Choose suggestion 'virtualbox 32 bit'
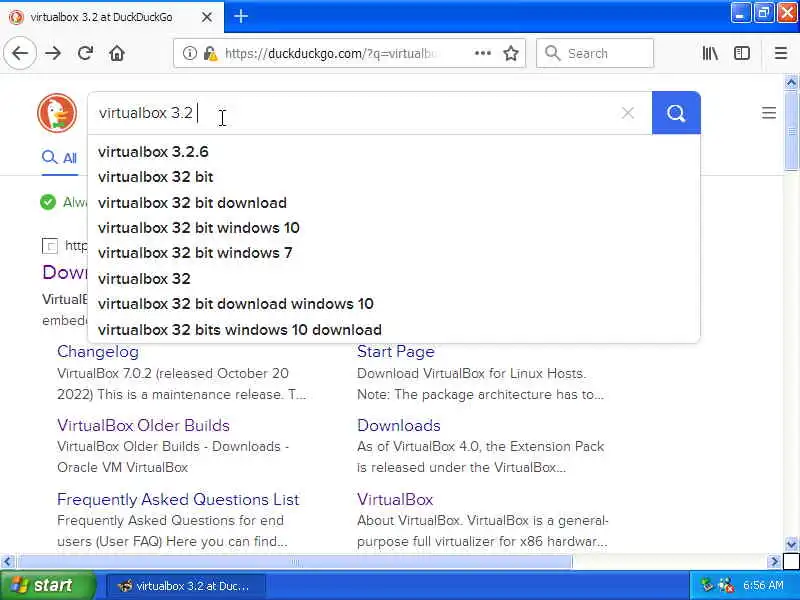800x600 pixels. click(x=393, y=177)
